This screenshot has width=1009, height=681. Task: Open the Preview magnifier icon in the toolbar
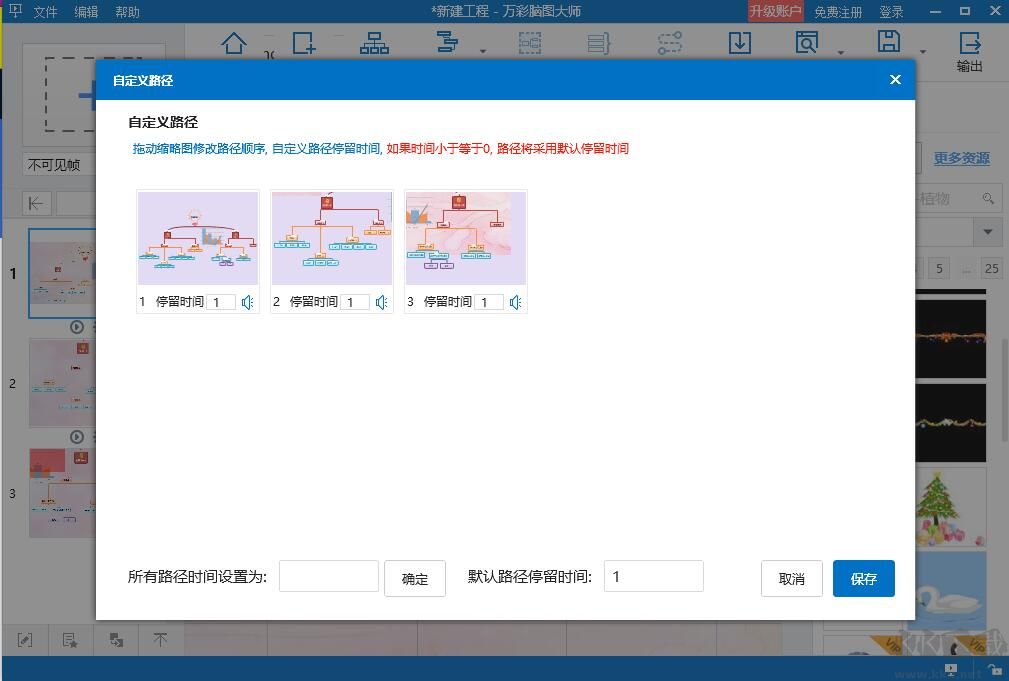coord(806,43)
